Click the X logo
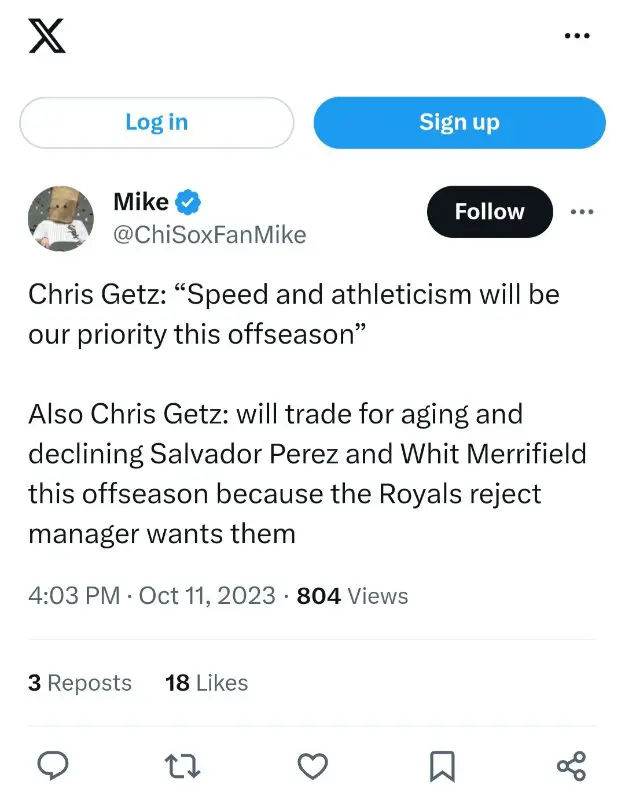This screenshot has width=625, height=800. click(48, 36)
